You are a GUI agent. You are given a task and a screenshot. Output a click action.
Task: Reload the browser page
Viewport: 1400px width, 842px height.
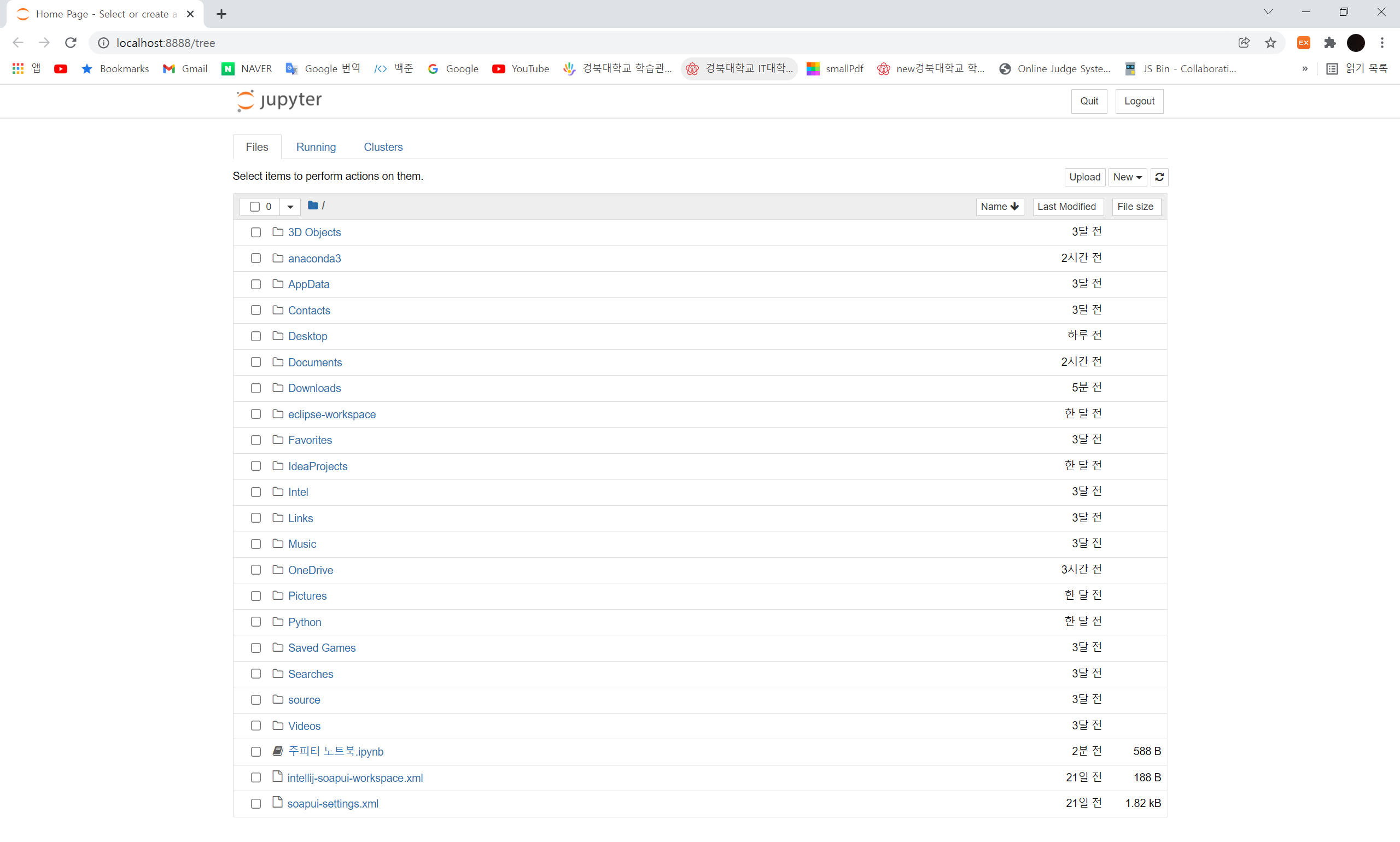pyautogui.click(x=71, y=43)
